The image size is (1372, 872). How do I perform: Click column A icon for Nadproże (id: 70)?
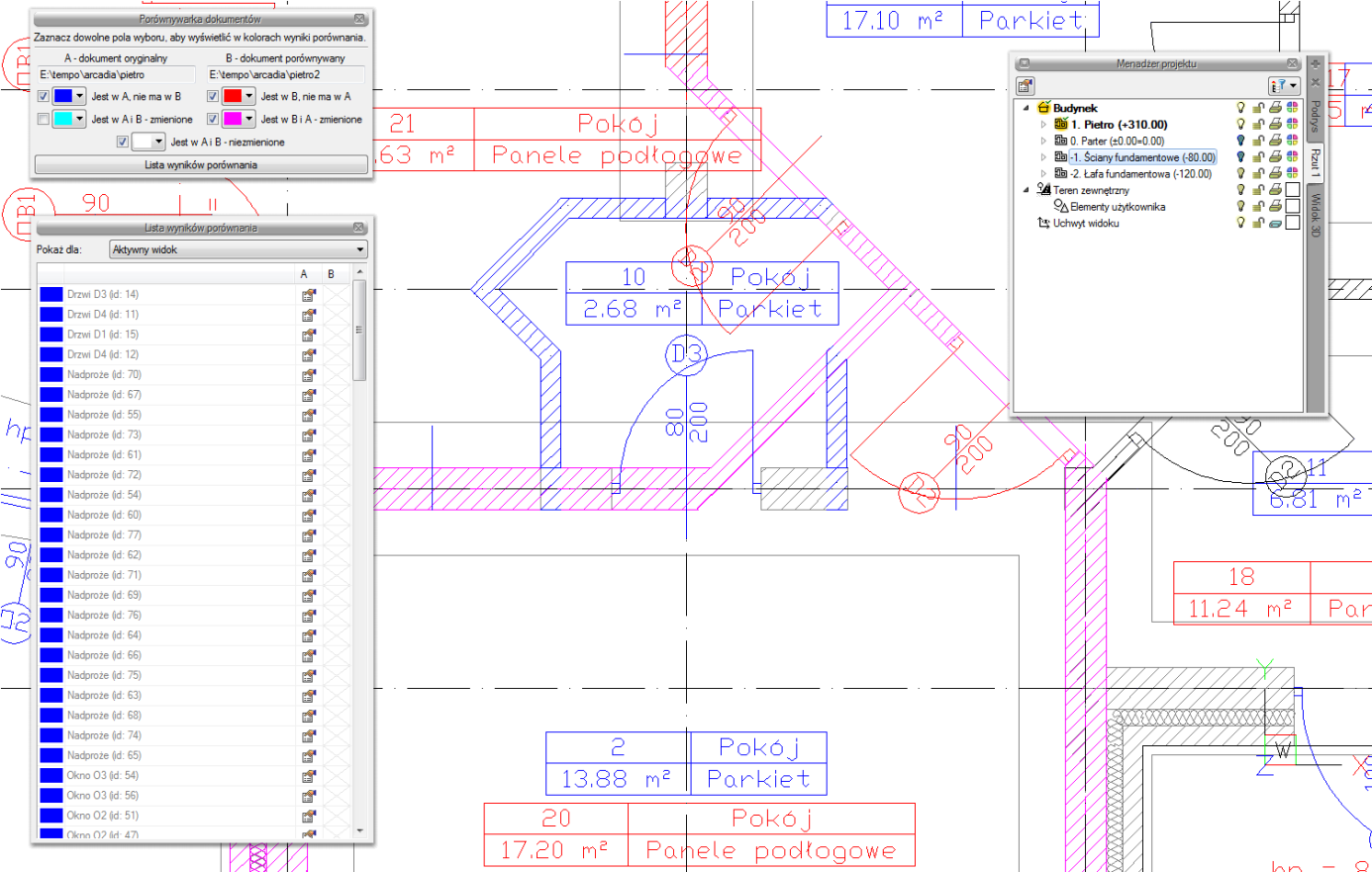[309, 375]
